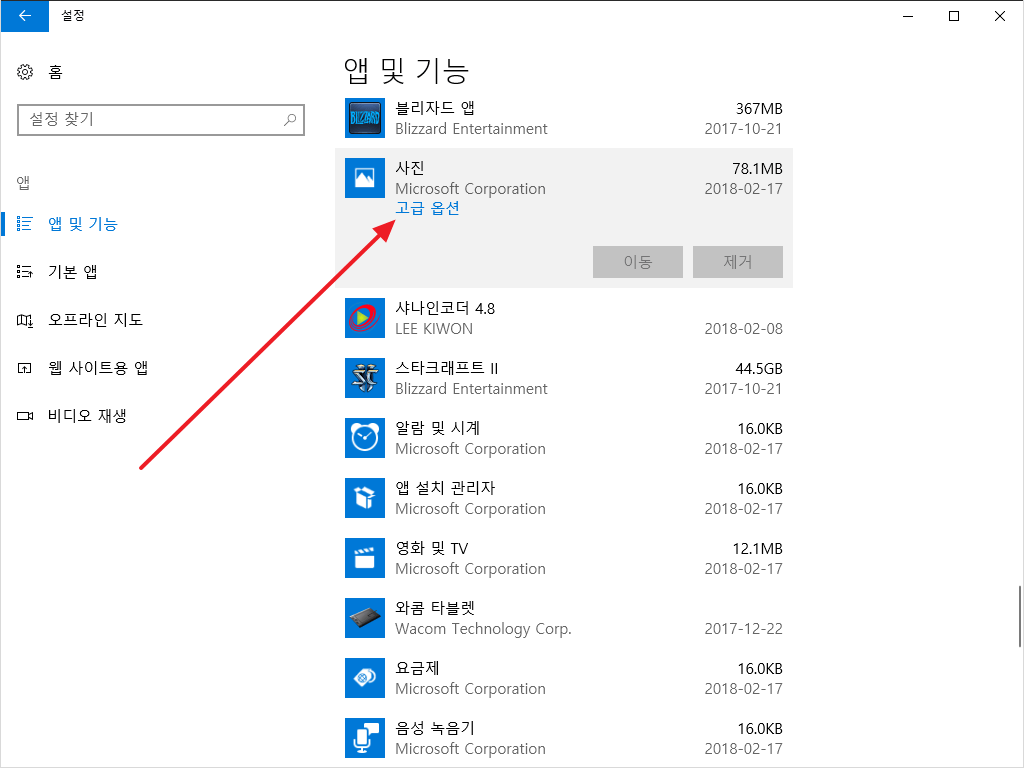Click the Wacom Technology Corp. publisher text
The width and height of the screenshot is (1024, 768).
[x=483, y=629]
